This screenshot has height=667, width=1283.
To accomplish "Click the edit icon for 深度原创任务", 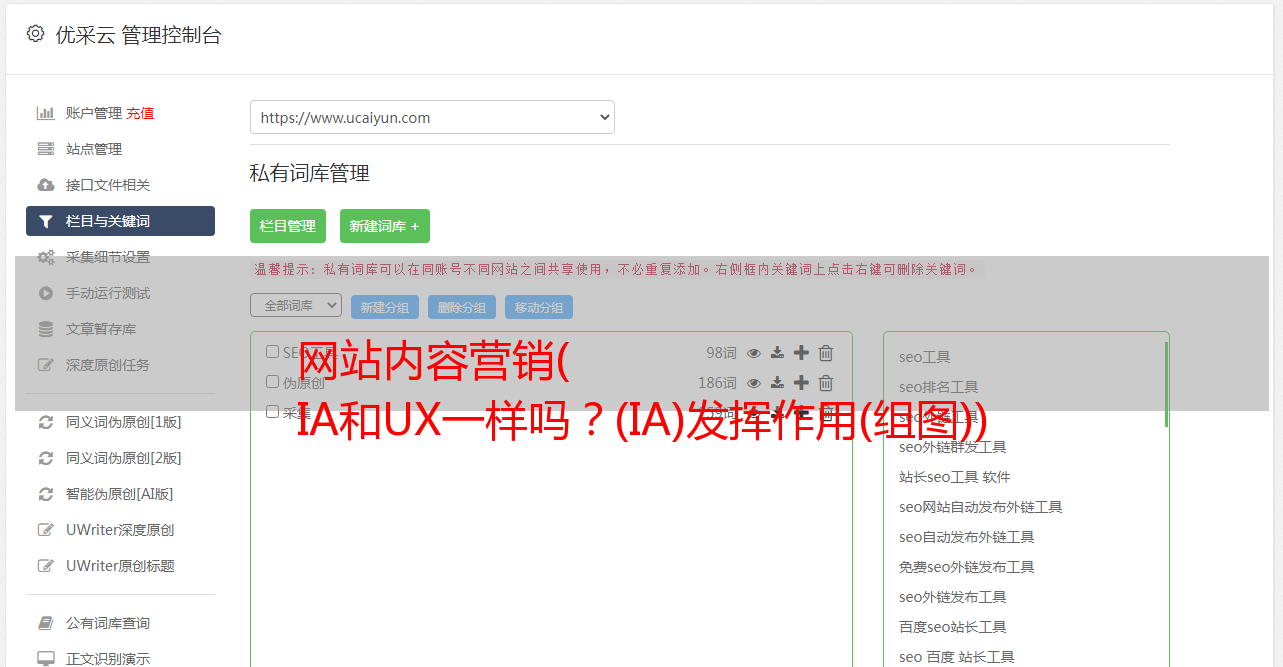I will click(x=46, y=365).
